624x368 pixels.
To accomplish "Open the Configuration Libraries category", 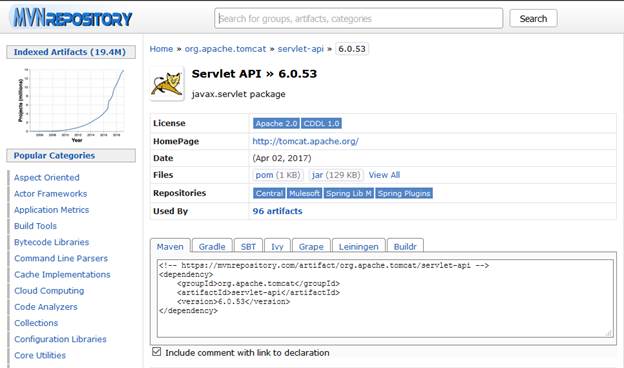I will 60,339.
